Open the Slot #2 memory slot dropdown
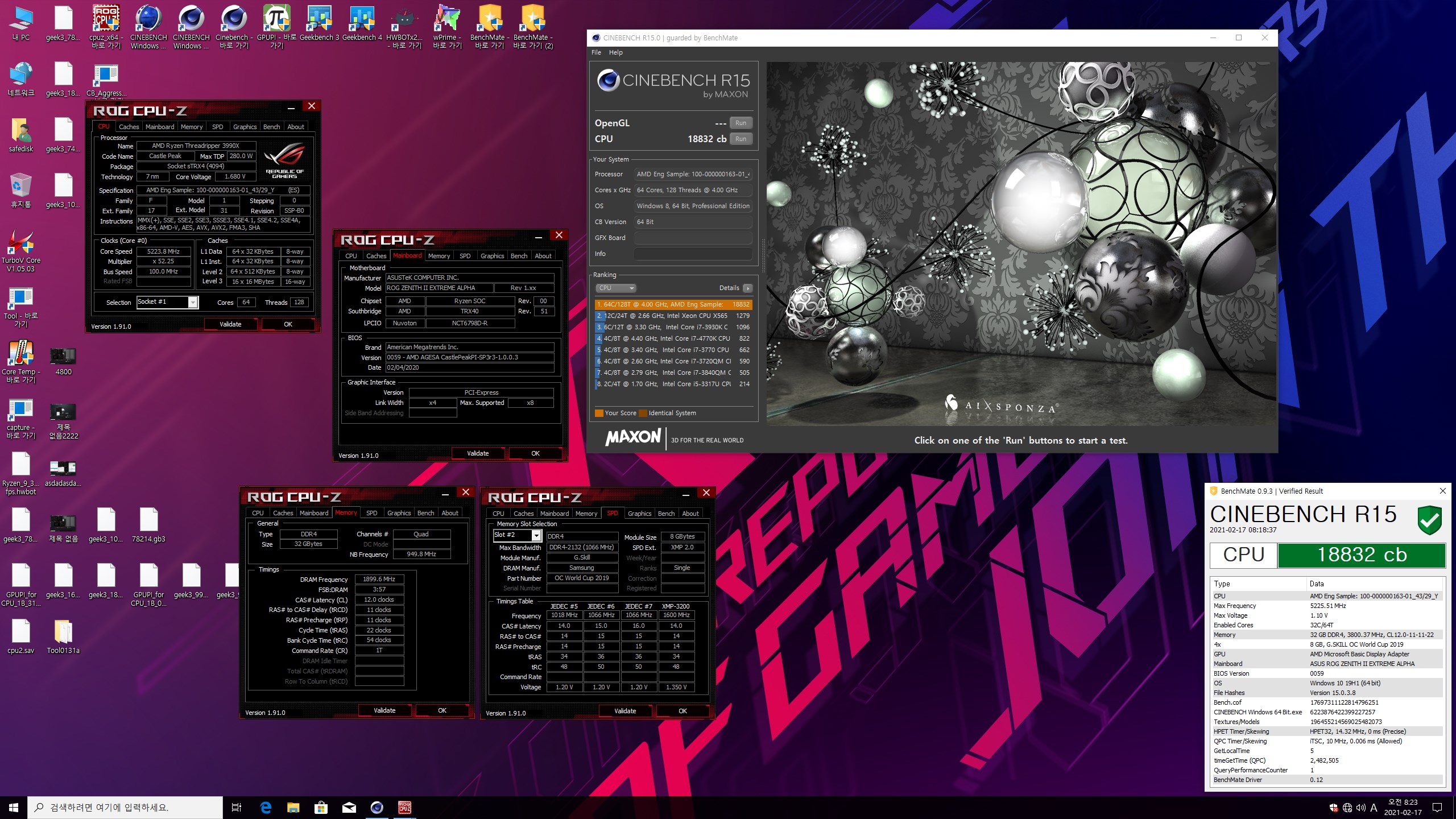 [x=536, y=535]
